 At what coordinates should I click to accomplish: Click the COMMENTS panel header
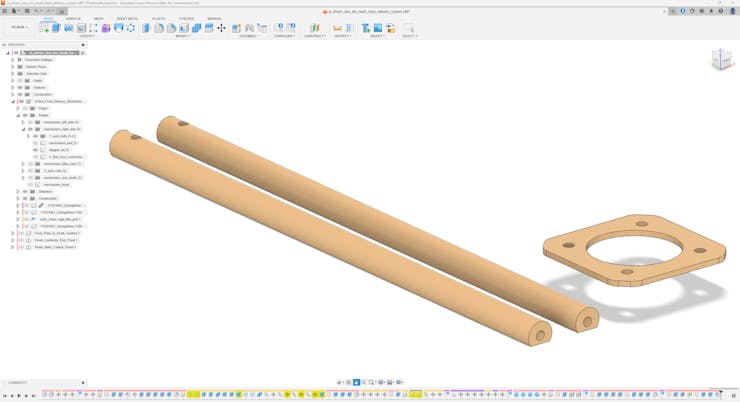(x=18, y=383)
